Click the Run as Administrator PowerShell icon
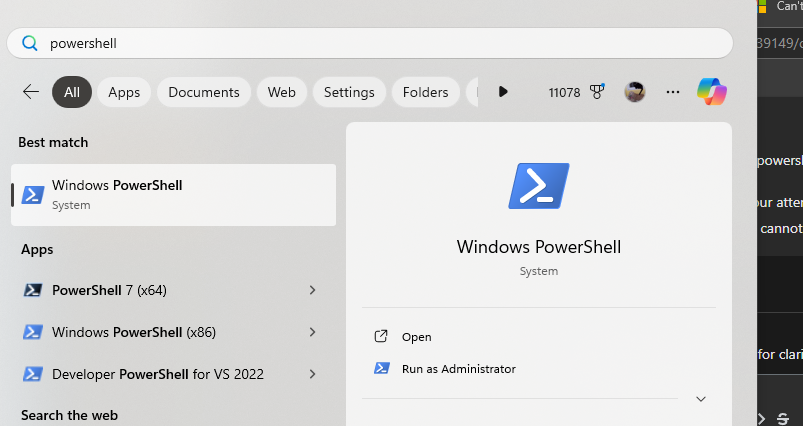This screenshot has width=803, height=426. pyautogui.click(x=382, y=368)
